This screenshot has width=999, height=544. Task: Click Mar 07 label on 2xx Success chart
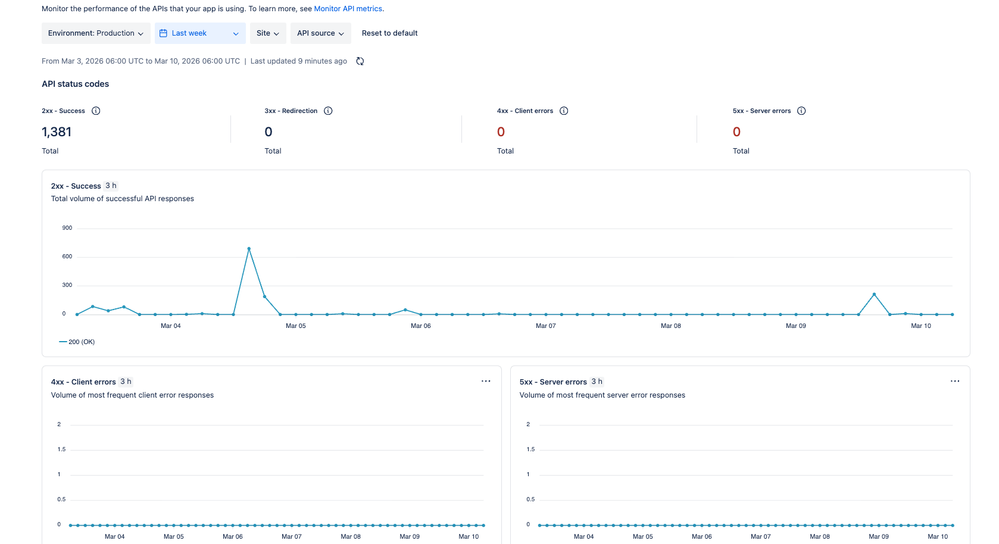coord(545,326)
